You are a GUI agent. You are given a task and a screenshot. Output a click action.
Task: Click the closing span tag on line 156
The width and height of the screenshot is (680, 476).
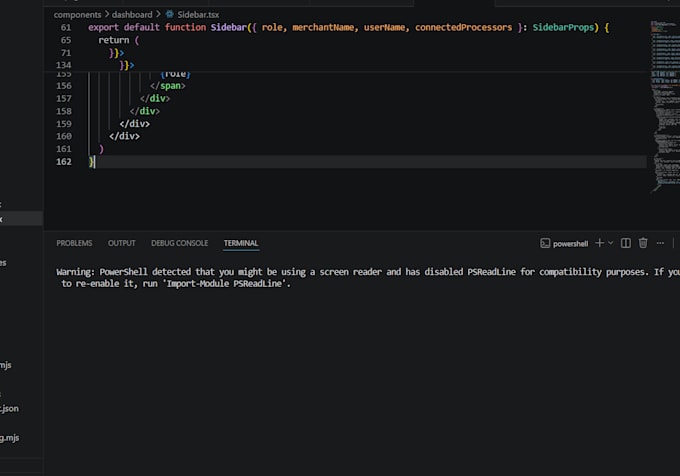[x=167, y=86]
